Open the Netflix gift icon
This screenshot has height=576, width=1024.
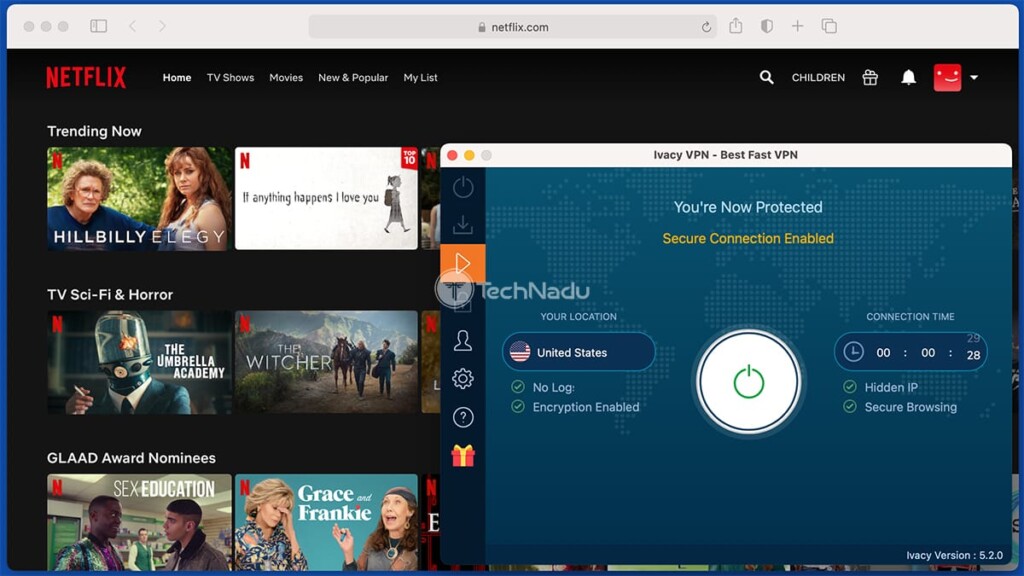tap(870, 78)
